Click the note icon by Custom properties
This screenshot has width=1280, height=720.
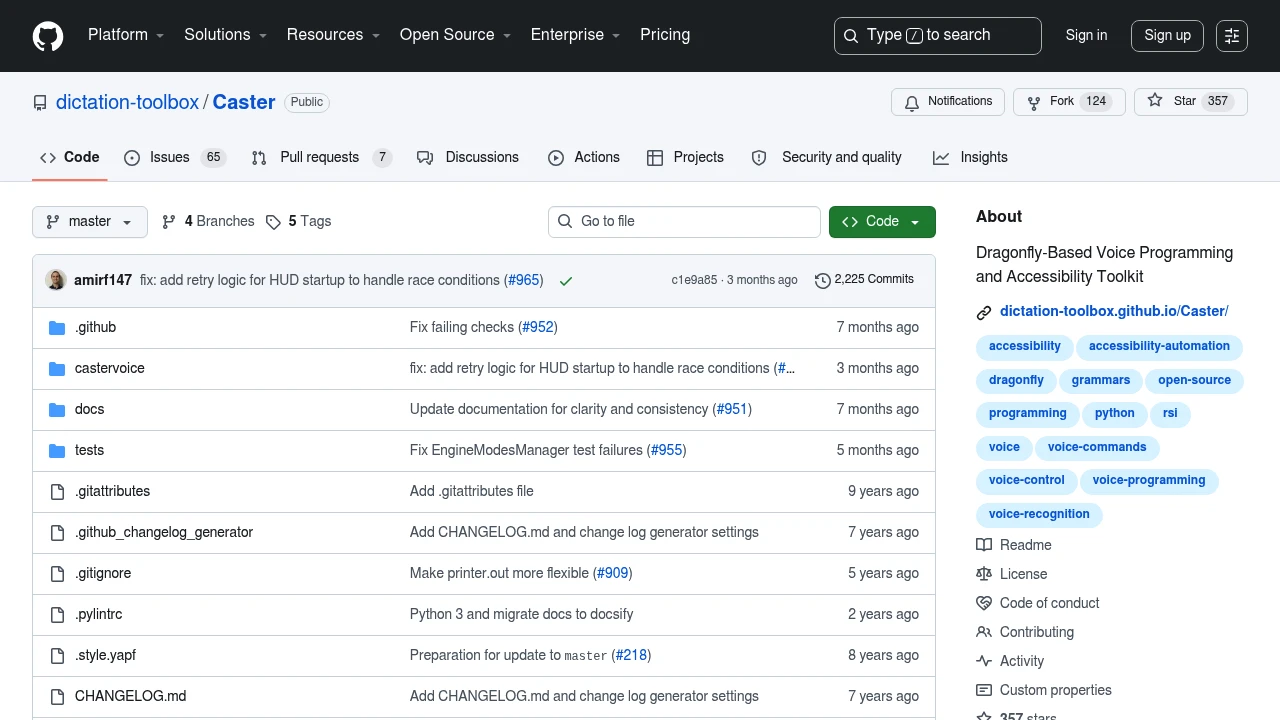coord(984,690)
